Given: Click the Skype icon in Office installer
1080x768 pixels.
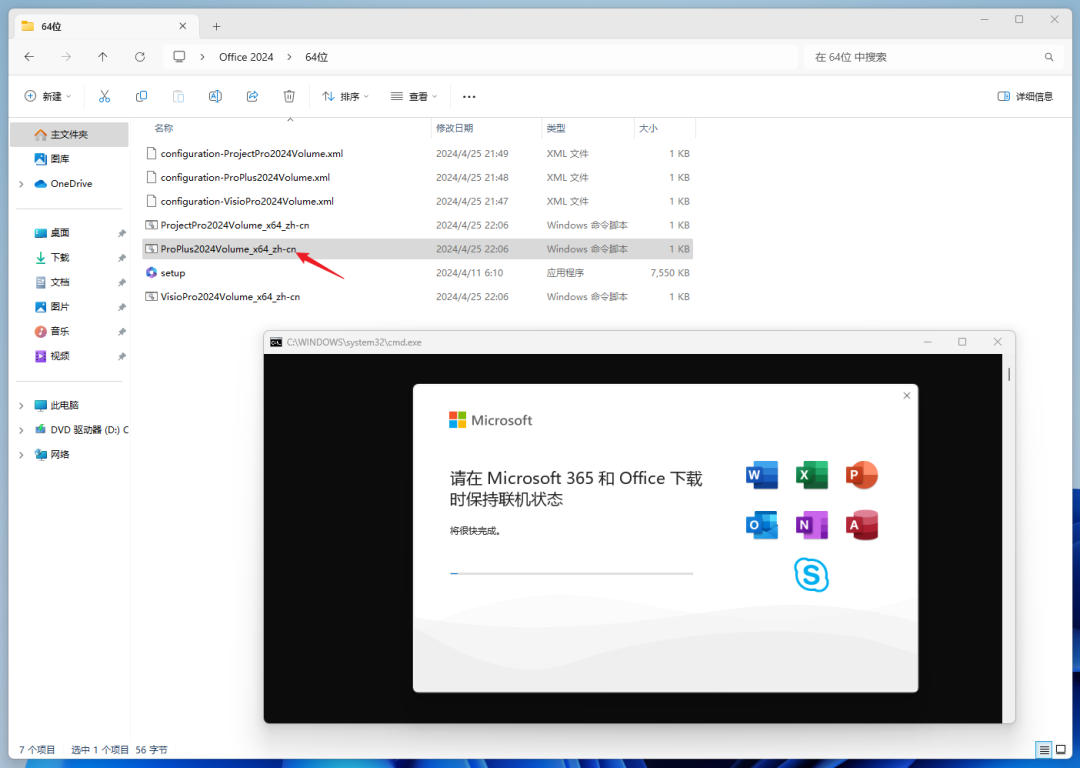Looking at the screenshot, I should [811, 574].
